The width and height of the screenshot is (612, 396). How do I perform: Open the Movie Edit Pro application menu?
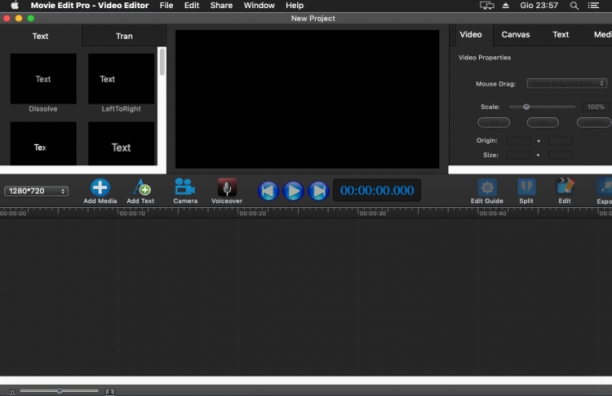(x=89, y=5)
